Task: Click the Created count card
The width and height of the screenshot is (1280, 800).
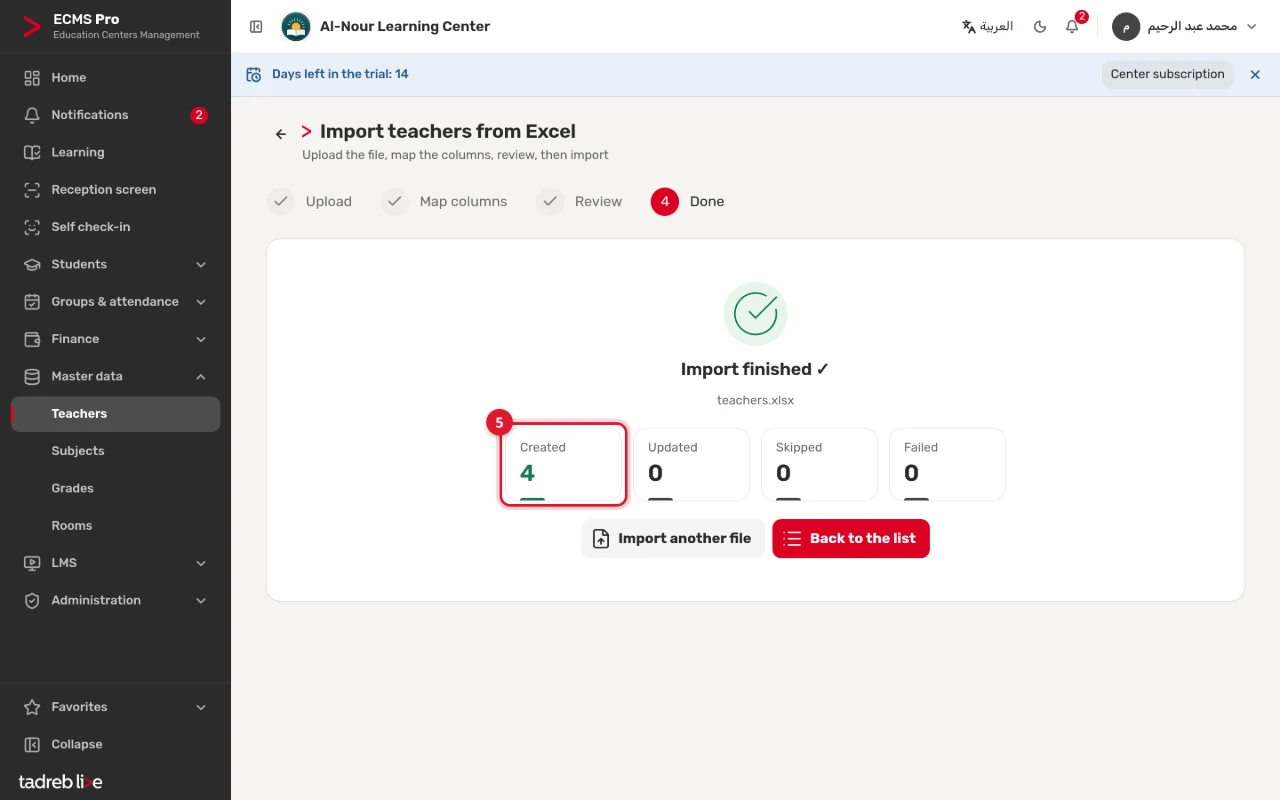Action: pos(564,464)
